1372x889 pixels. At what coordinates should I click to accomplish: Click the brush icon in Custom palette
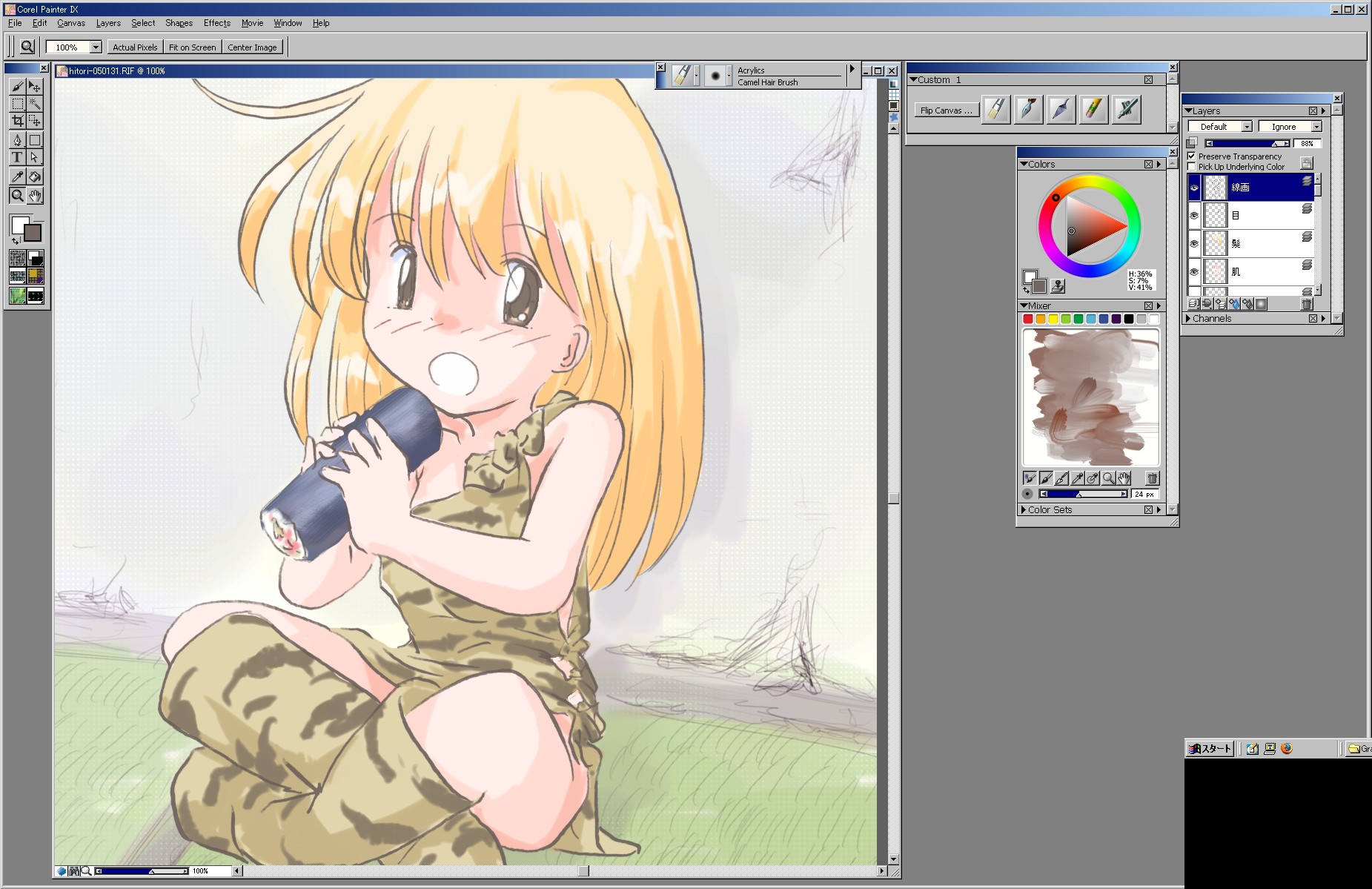[995, 110]
